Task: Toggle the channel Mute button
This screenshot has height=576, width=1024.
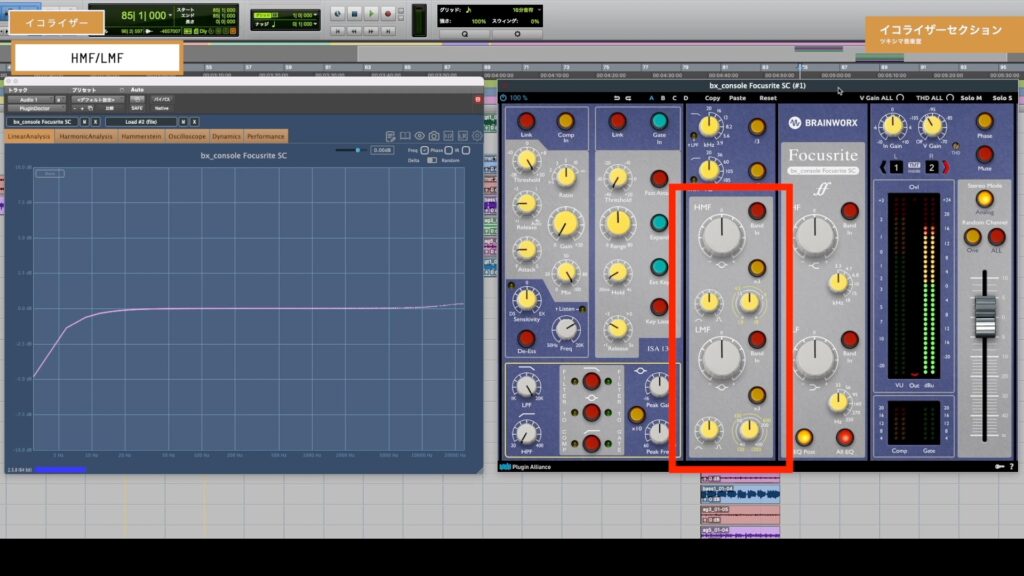Action: (x=984, y=154)
